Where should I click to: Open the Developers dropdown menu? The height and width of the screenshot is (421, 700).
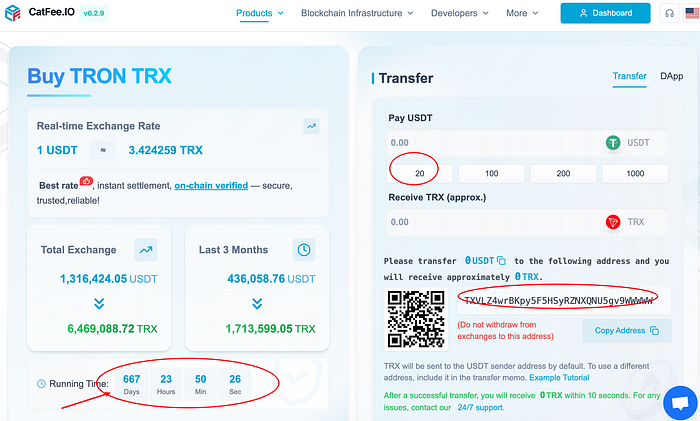coord(459,13)
